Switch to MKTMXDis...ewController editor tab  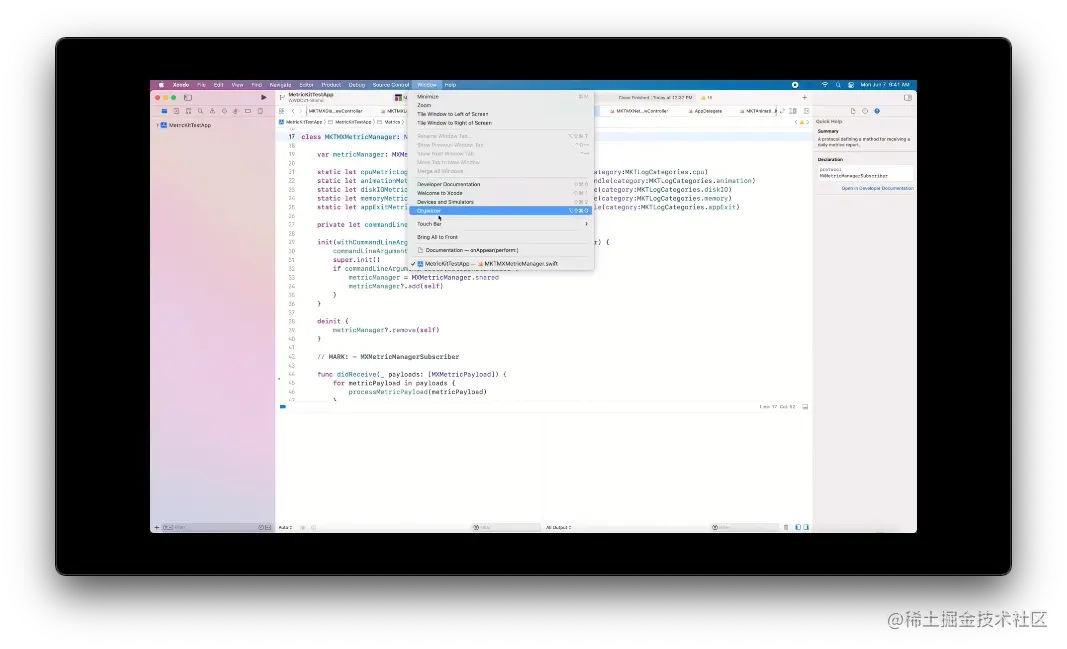[x=335, y=111]
